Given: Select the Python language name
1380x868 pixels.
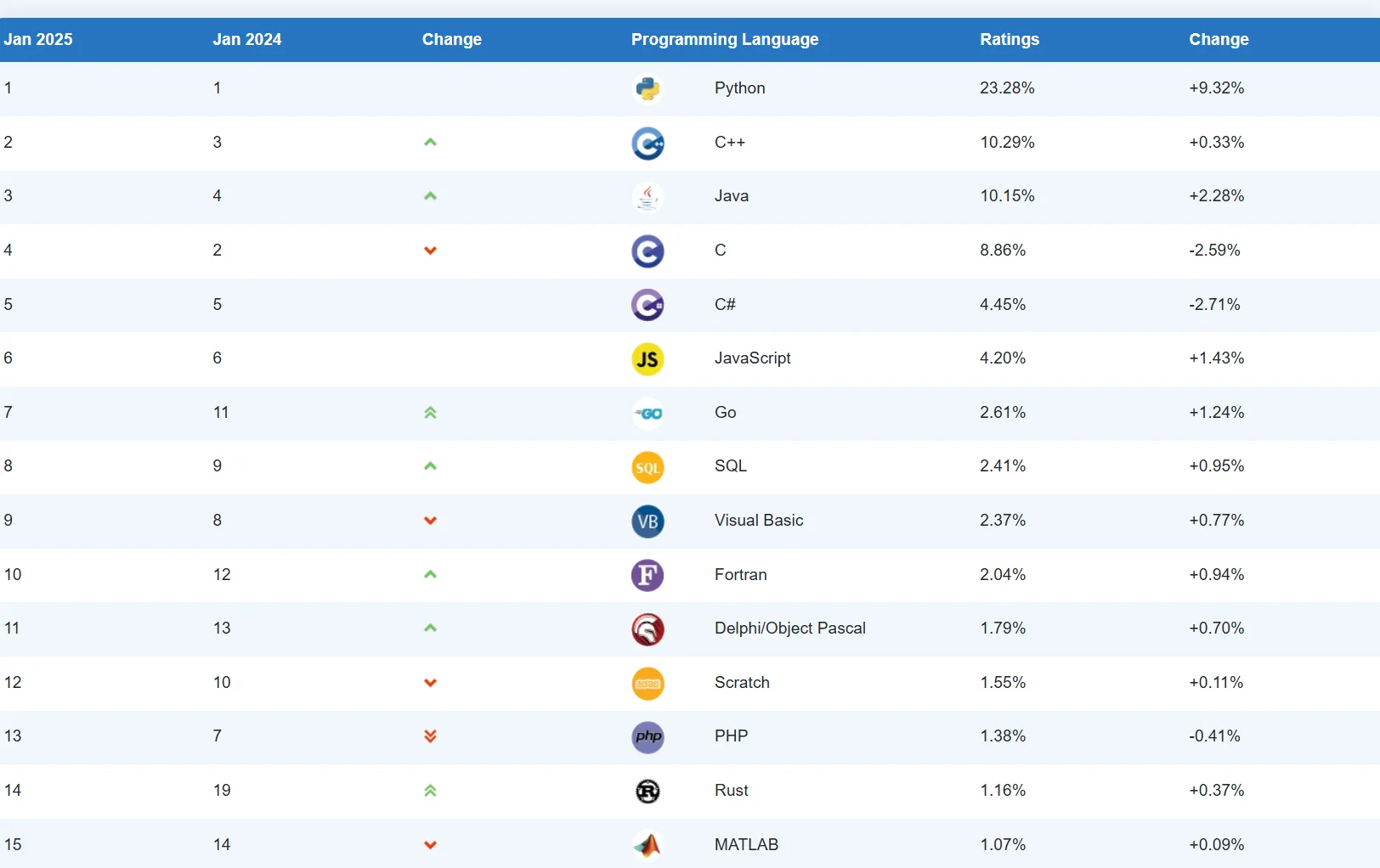Looking at the screenshot, I should [740, 88].
